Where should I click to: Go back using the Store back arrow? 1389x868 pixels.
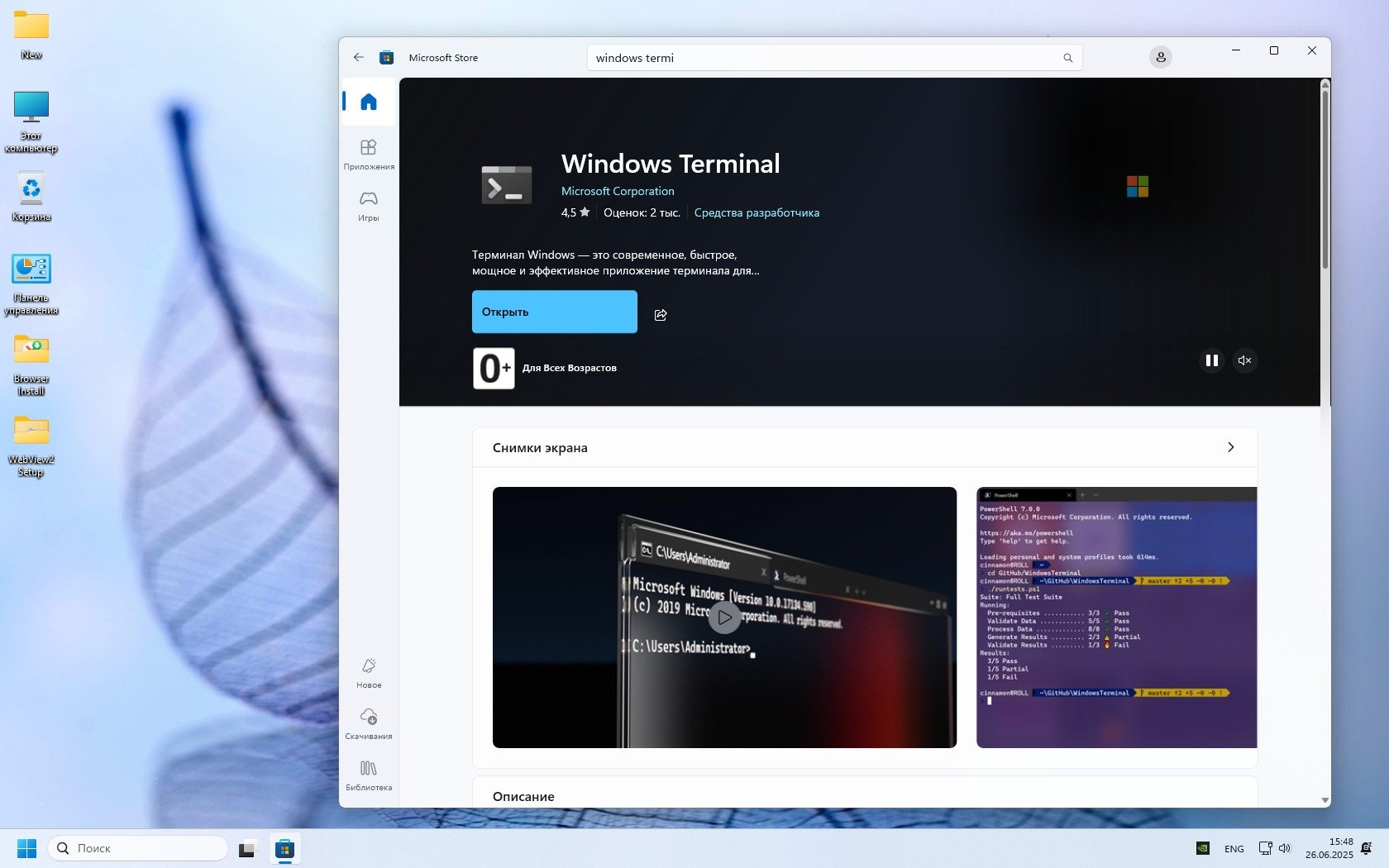pyautogui.click(x=358, y=58)
